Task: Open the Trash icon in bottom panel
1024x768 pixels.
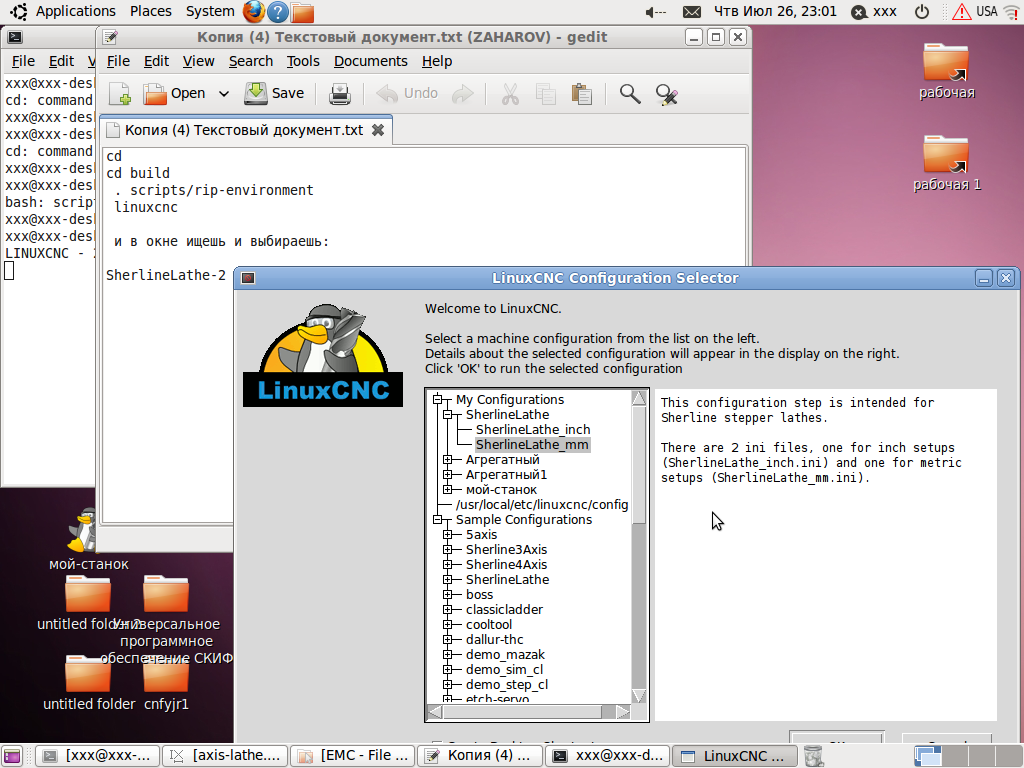Action: coord(813,756)
